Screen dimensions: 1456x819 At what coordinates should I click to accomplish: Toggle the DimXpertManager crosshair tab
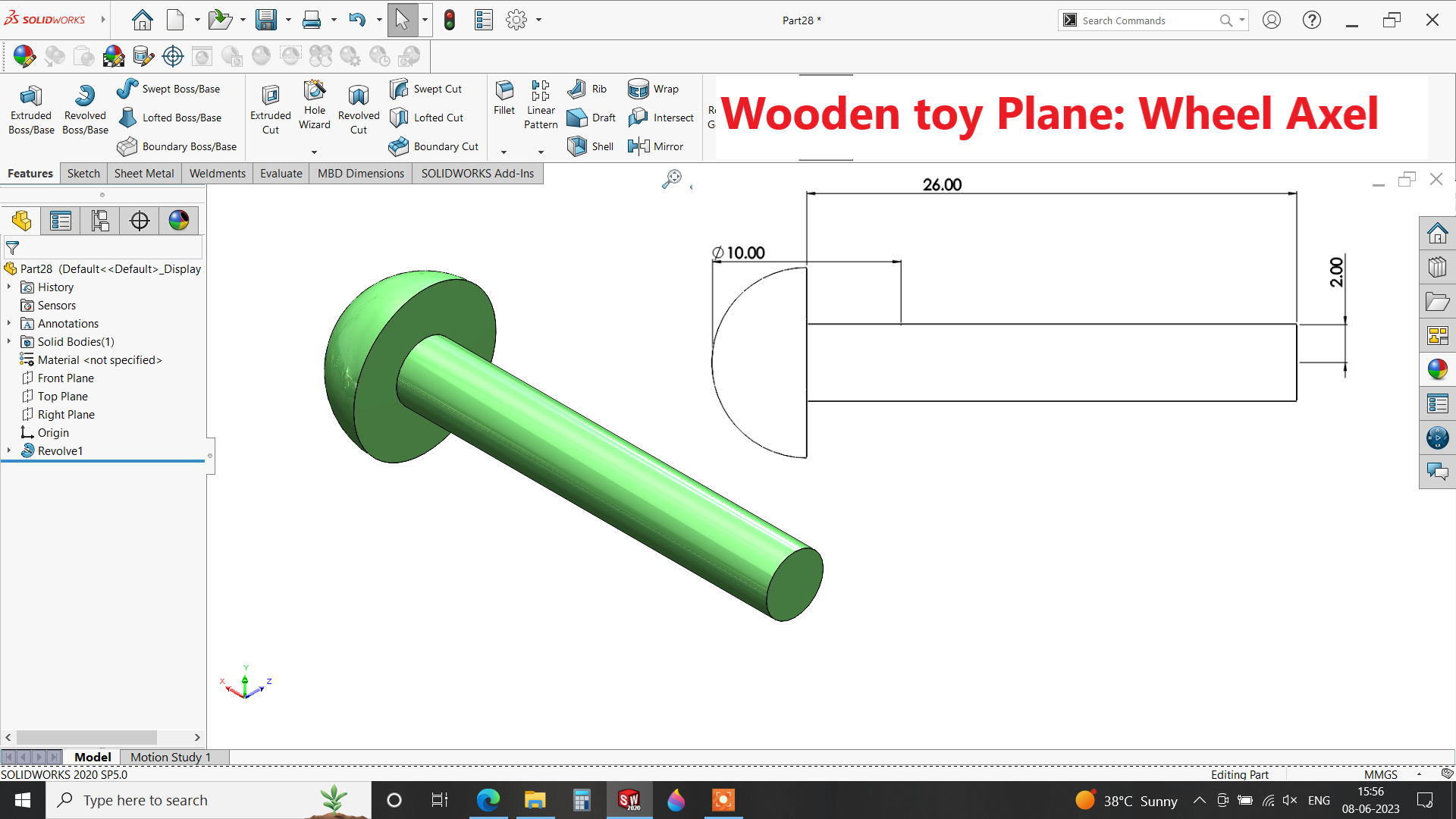click(x=140, y=221)
